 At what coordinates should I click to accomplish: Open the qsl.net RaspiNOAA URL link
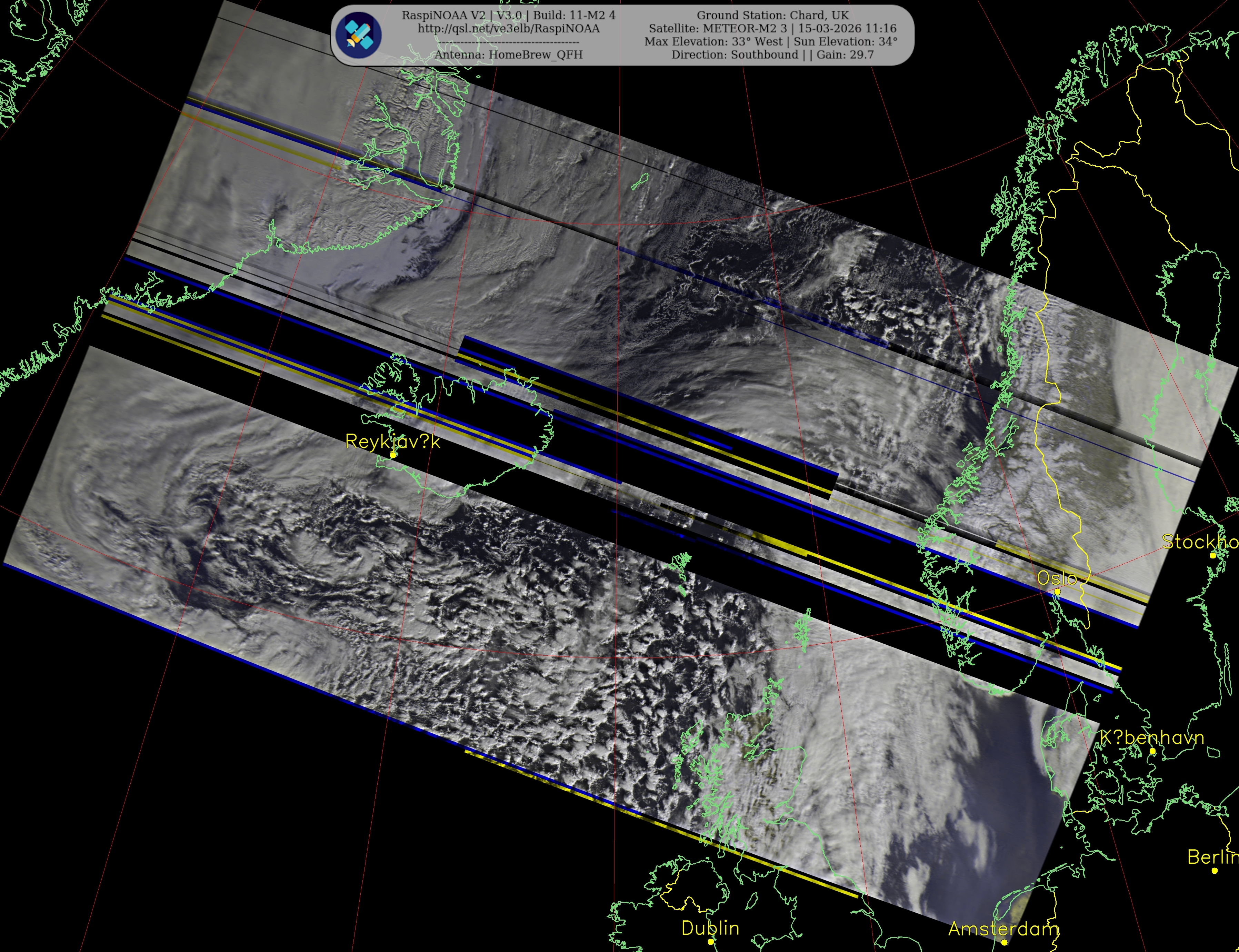coord(508,28)
